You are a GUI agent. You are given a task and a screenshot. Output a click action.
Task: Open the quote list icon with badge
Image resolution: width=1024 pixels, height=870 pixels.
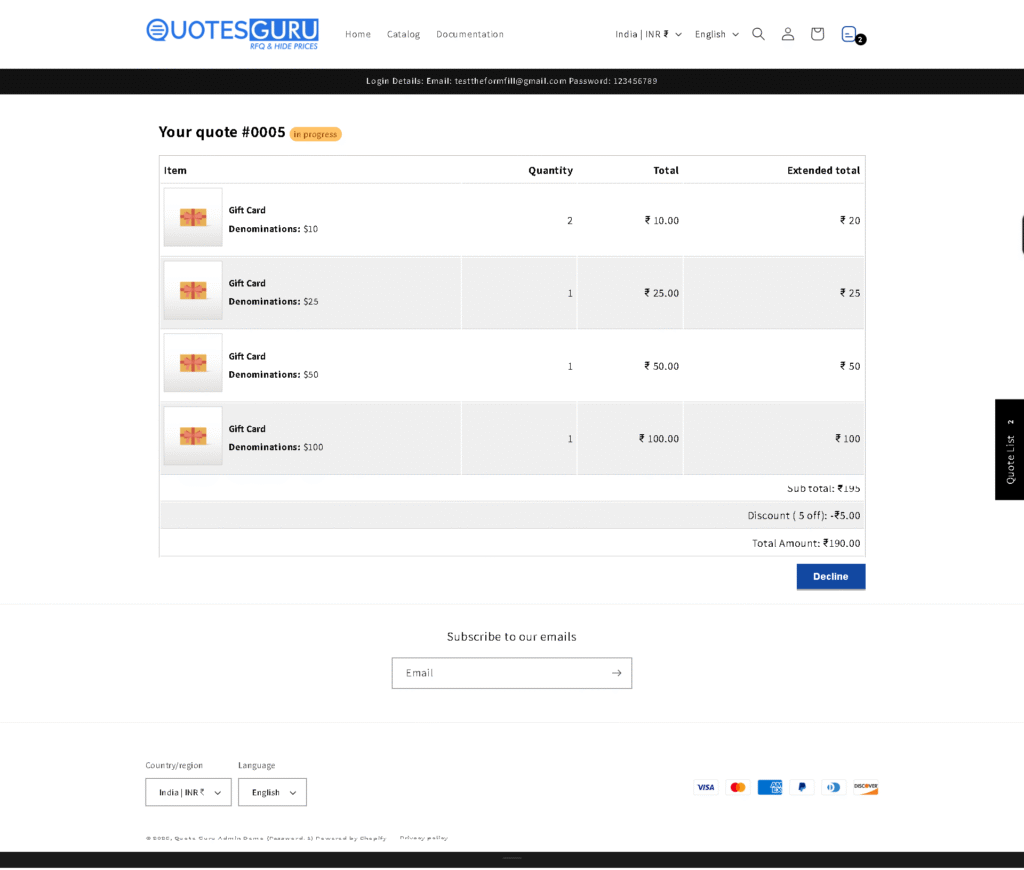[x=850, y=34]
